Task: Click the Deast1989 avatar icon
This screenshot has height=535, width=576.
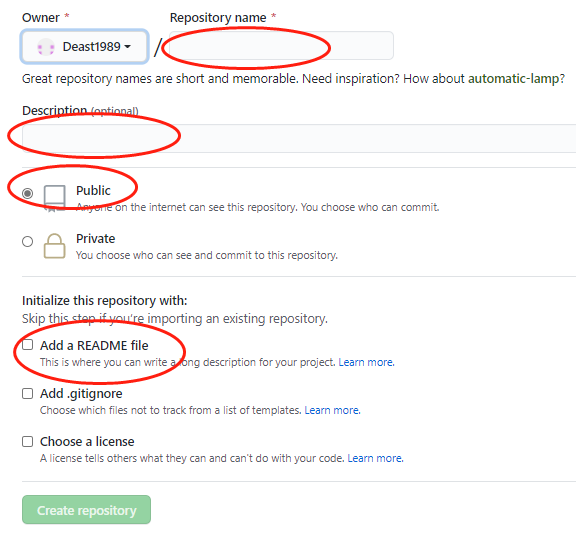Action: coord(46,47)
